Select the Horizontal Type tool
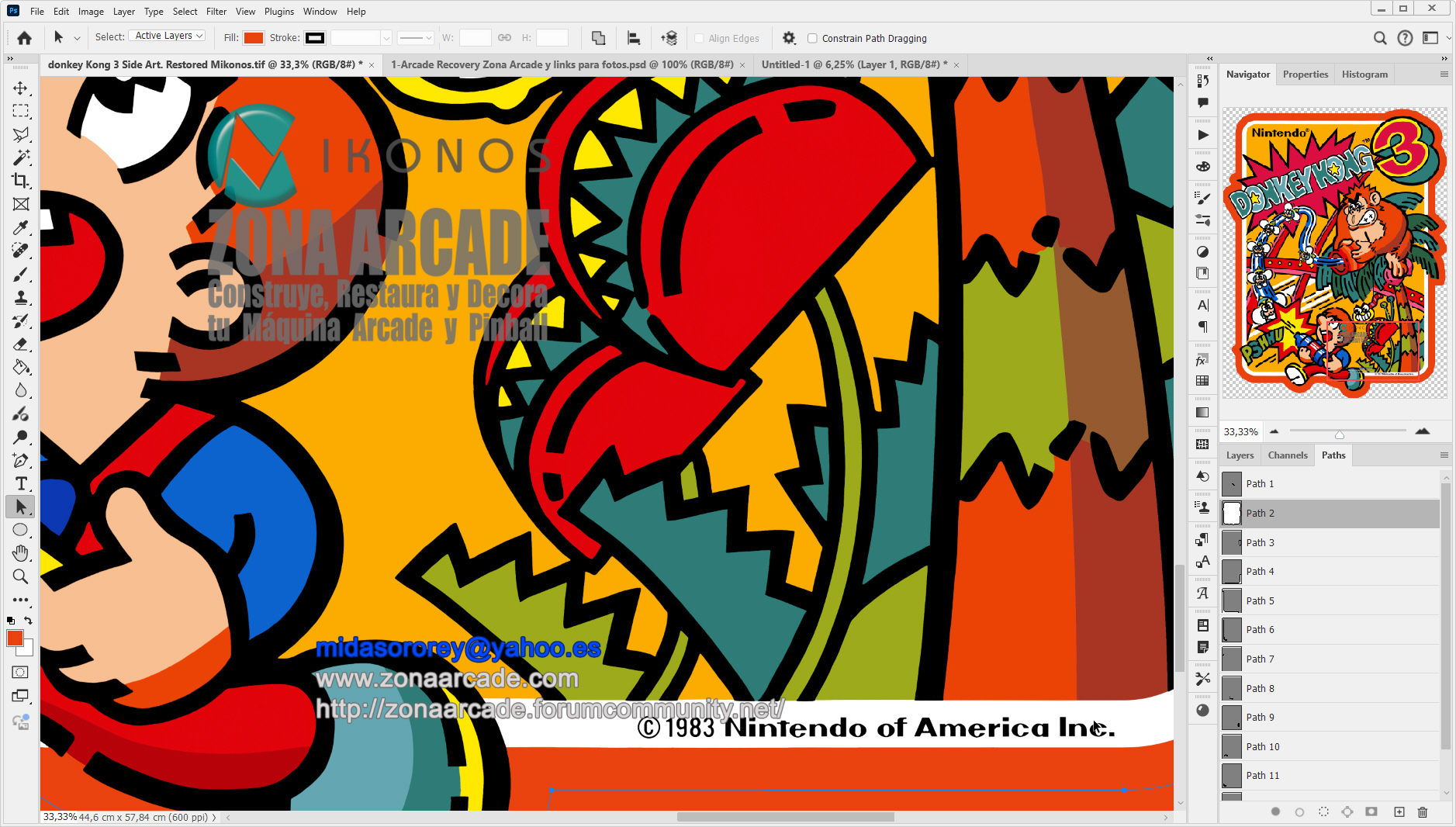Viewport: 1456px width, 827px height. 21,483
